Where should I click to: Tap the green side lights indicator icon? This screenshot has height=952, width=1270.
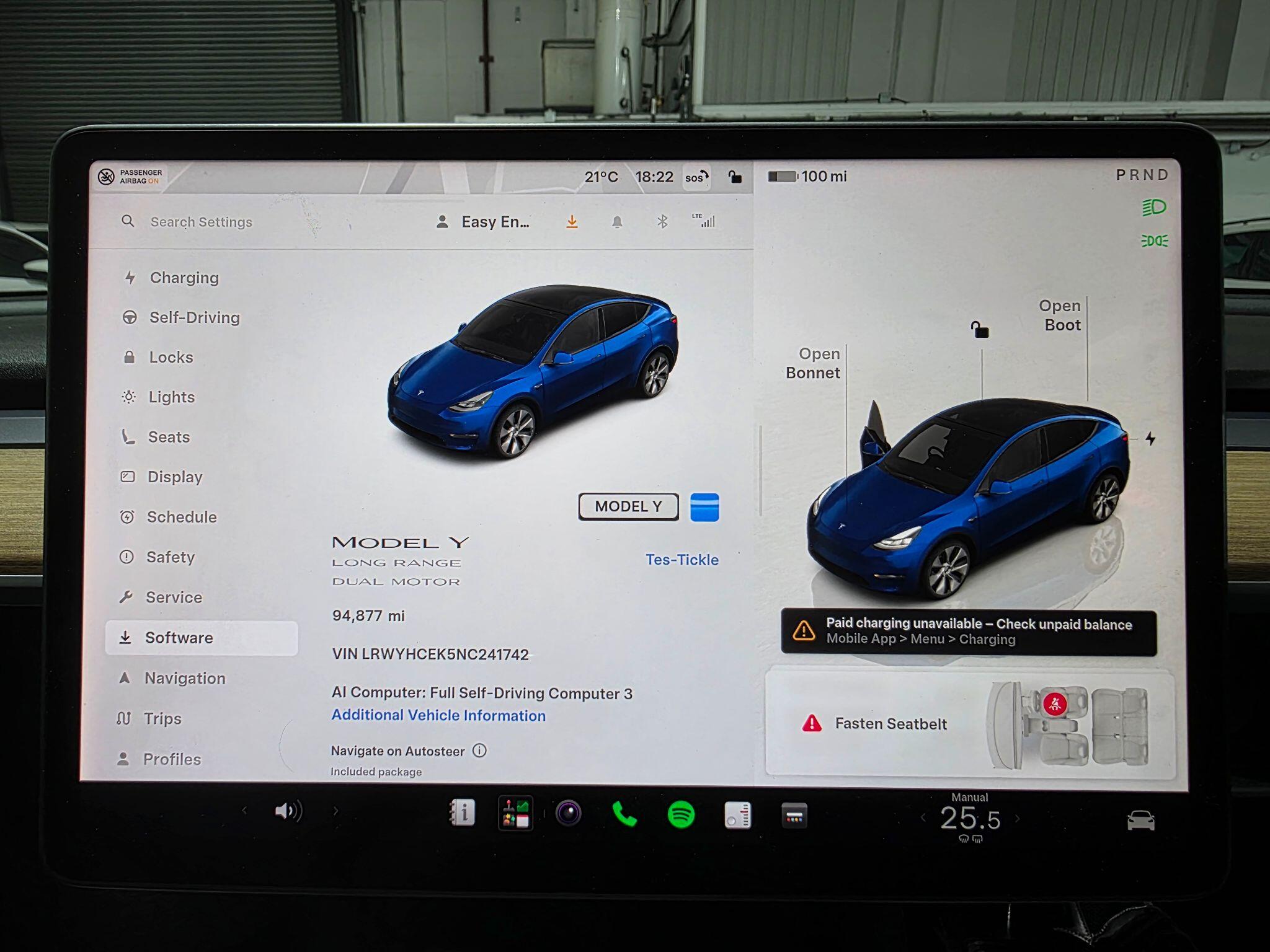(1154, 240)
